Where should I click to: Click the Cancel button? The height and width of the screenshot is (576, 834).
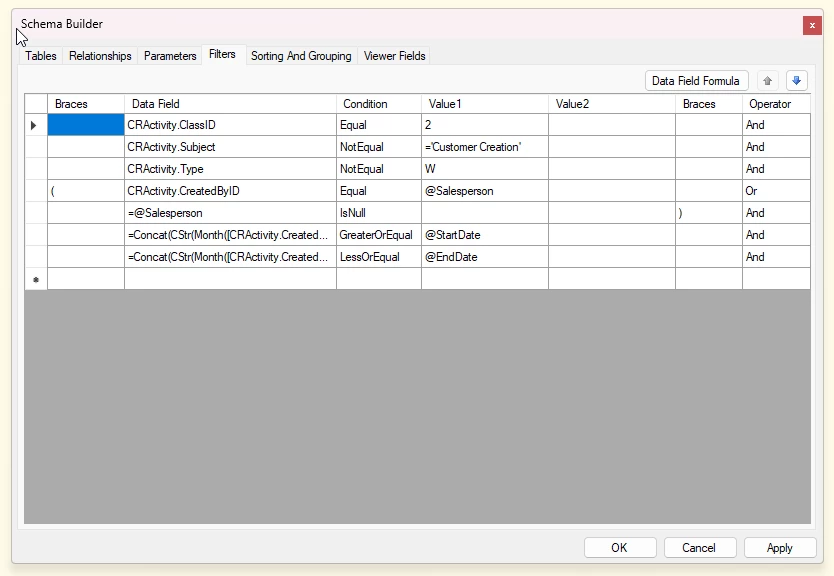[x=699, y=548]
